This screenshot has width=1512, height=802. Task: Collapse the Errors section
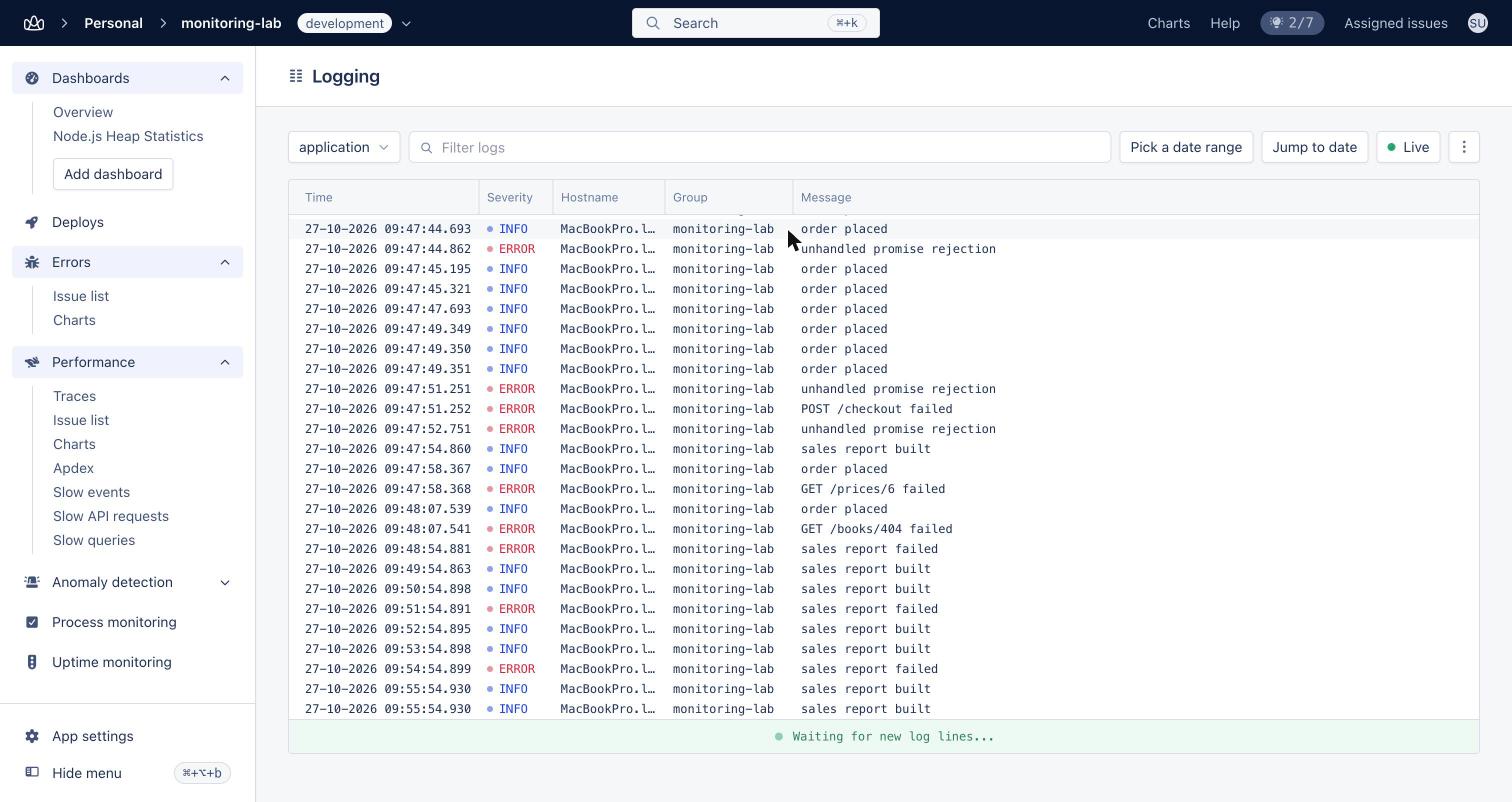pos(225,262)
